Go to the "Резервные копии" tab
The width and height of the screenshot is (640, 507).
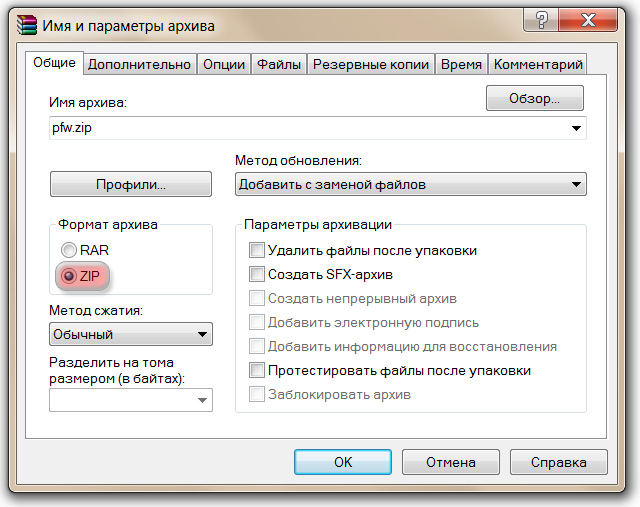(x=370, y=64)
